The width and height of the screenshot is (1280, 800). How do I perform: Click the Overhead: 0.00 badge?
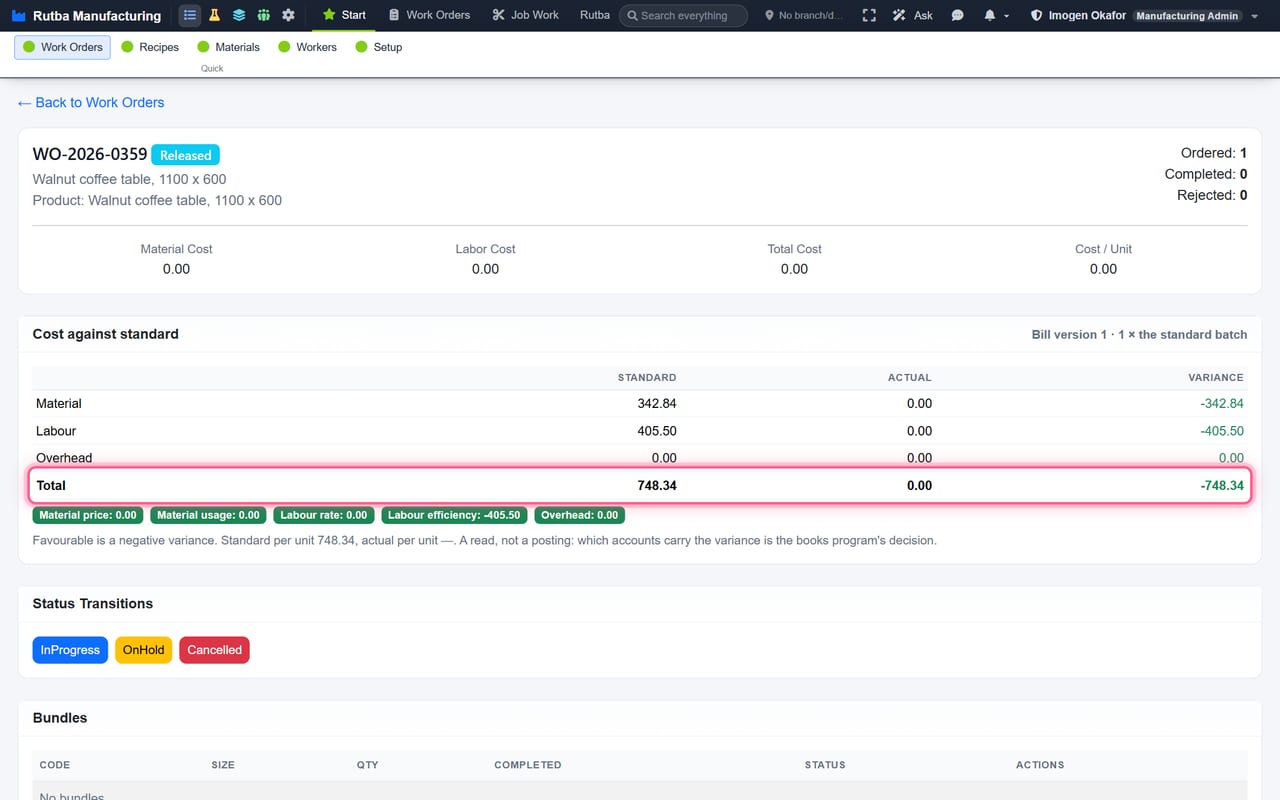pos(580,515)
